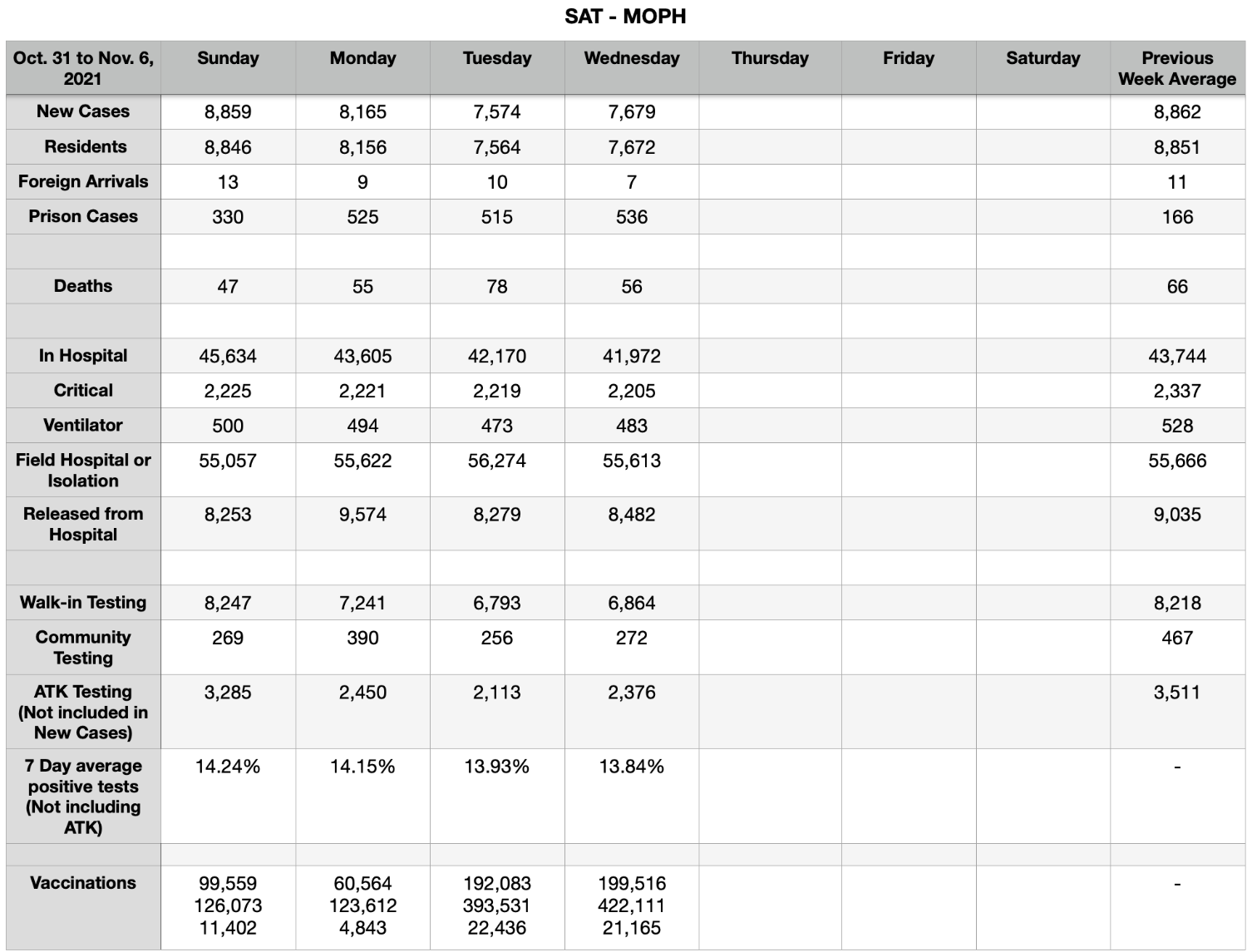Click Monday's Prison Cases cell 525
This screenshot has width=1247, height=952.
point(362,217)
